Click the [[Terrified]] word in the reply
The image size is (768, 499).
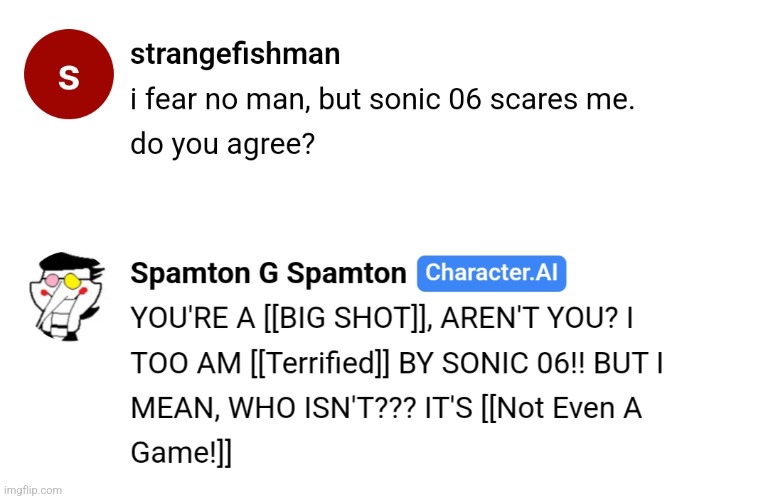[320, 363]
